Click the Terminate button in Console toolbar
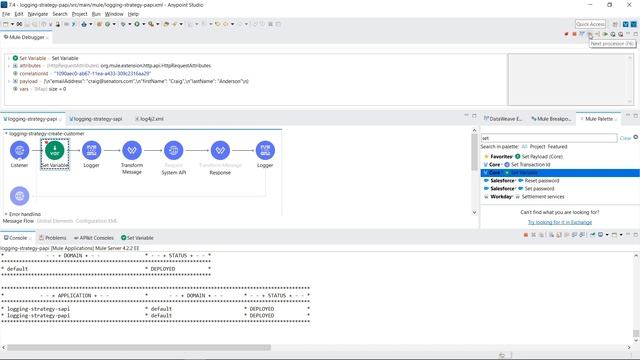640x360 pixels. tap(526, 235)
